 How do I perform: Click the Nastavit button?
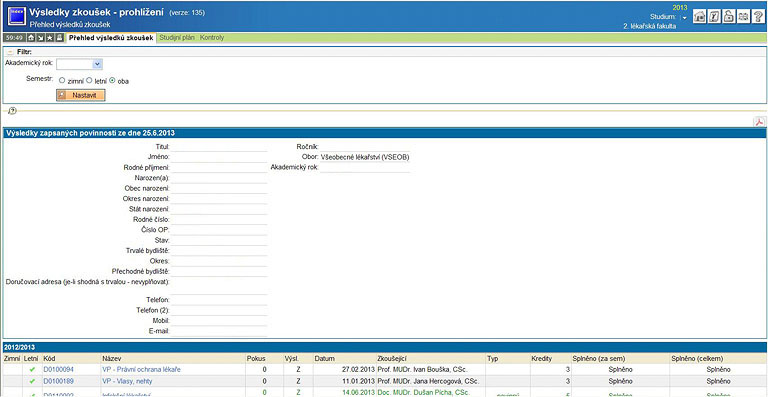pos(80,95)
